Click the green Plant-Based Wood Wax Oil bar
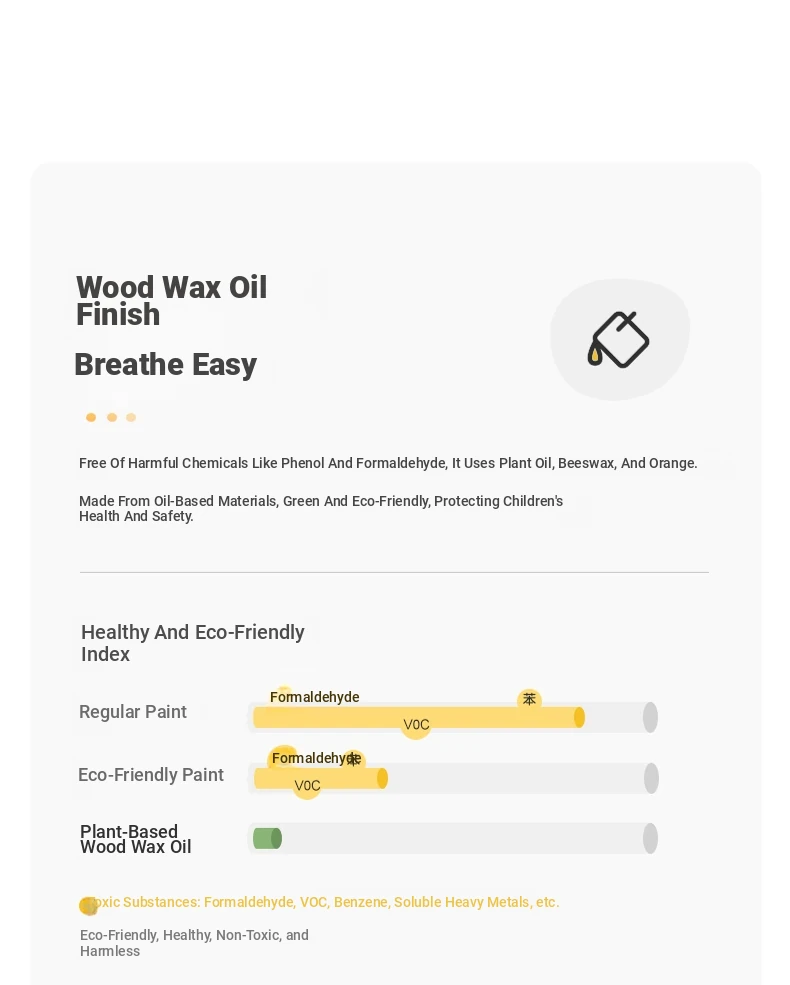 point(268,838)
